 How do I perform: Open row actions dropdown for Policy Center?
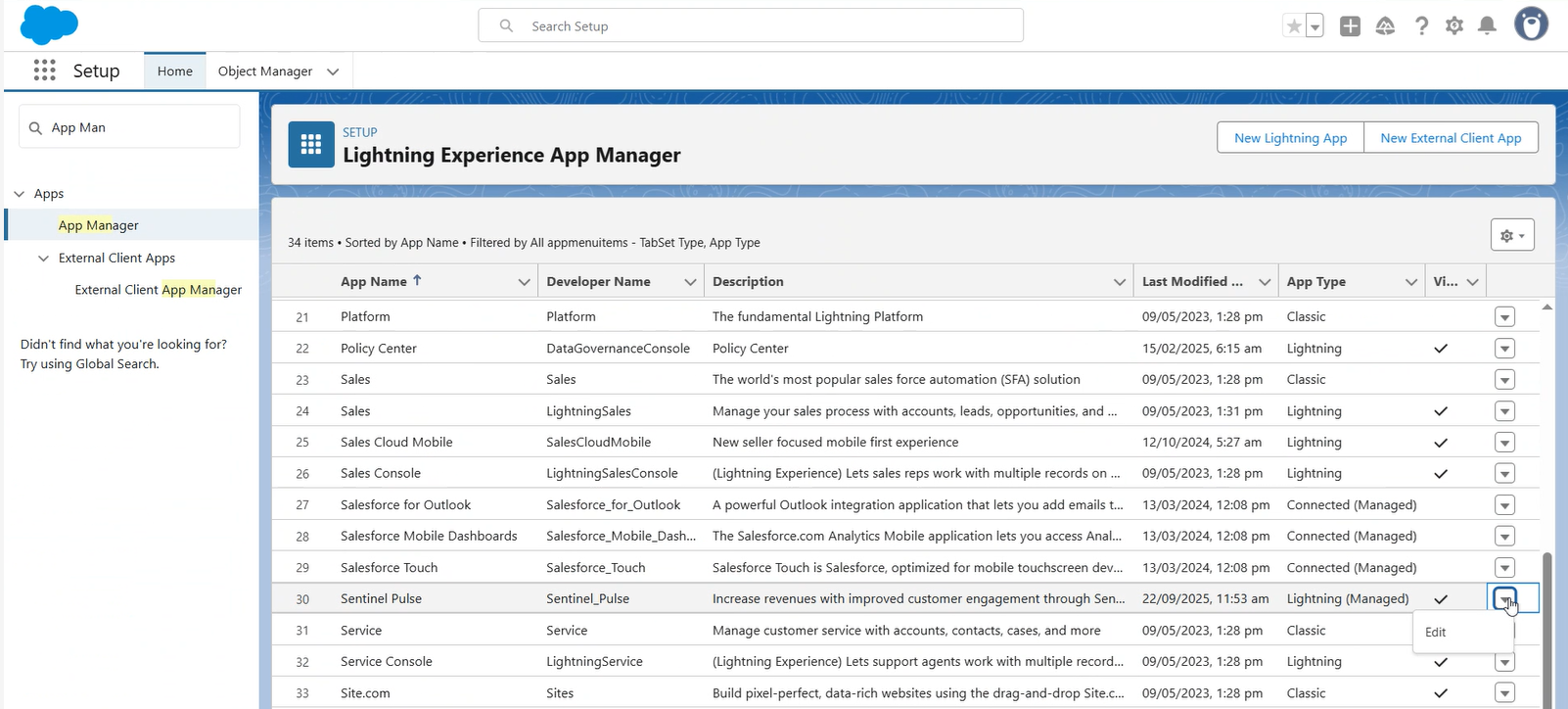tap(1504, 349)
